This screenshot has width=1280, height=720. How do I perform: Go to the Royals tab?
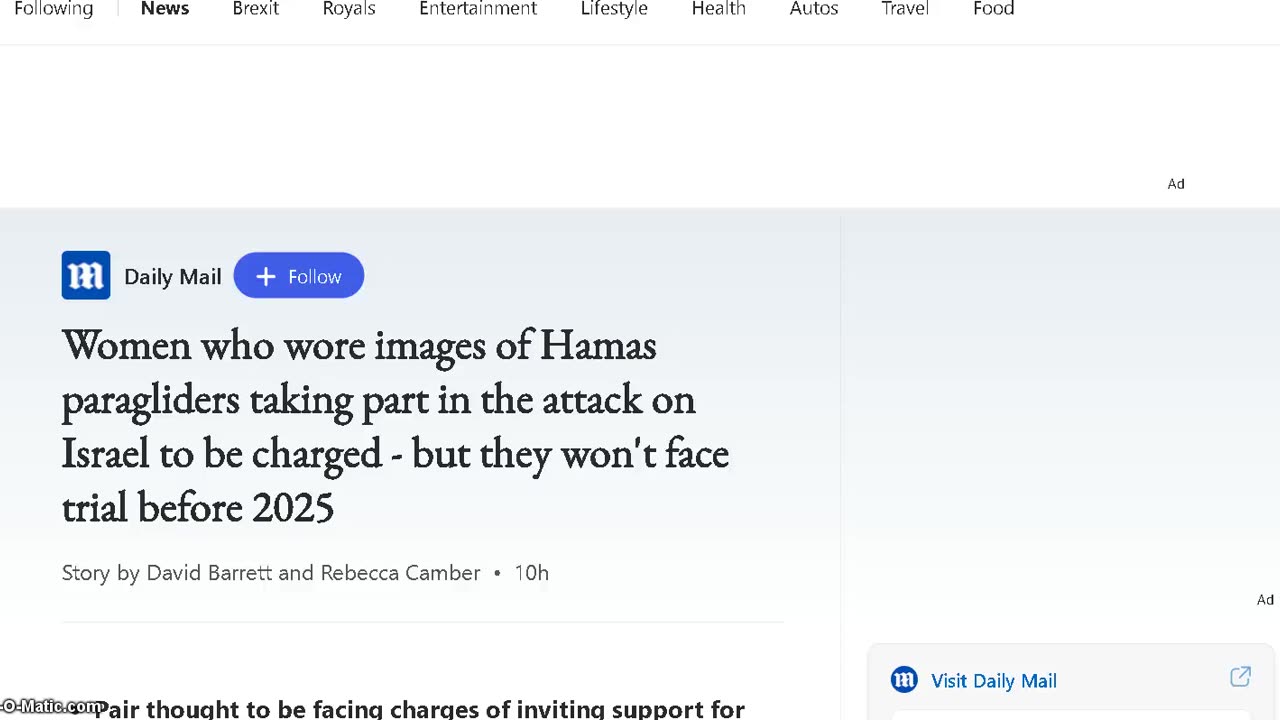tap(349, 9)
